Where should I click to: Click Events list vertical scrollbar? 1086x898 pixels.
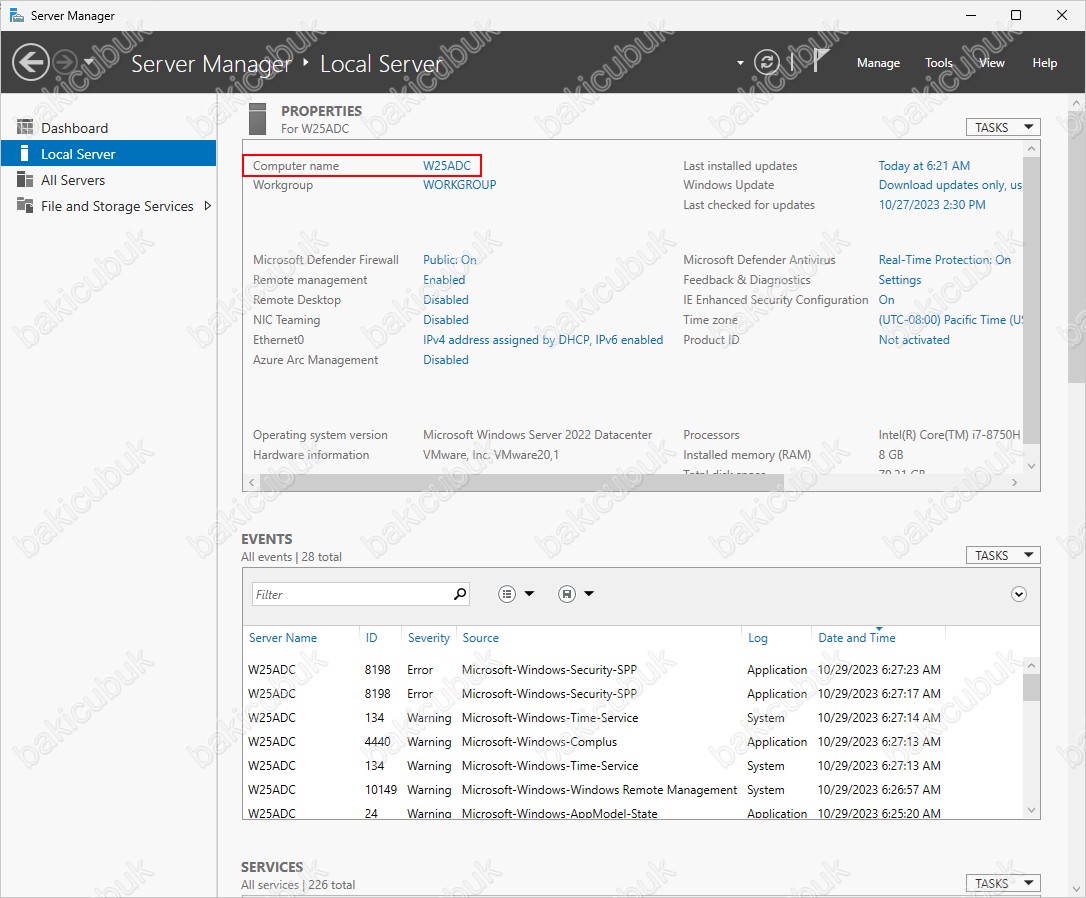(x=1031, y=687)
